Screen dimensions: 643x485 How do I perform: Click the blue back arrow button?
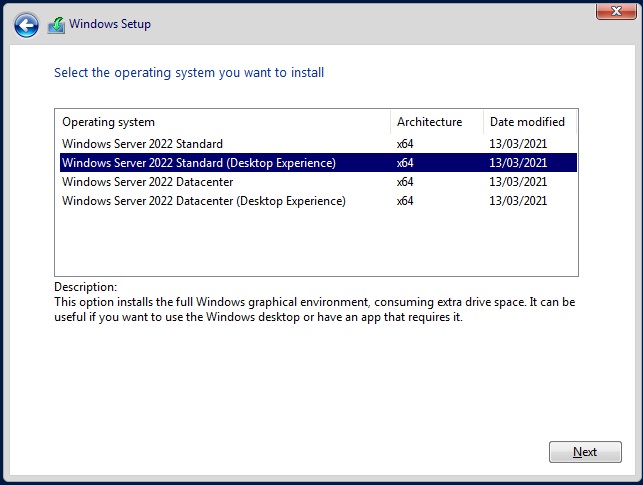pos(27,25)
